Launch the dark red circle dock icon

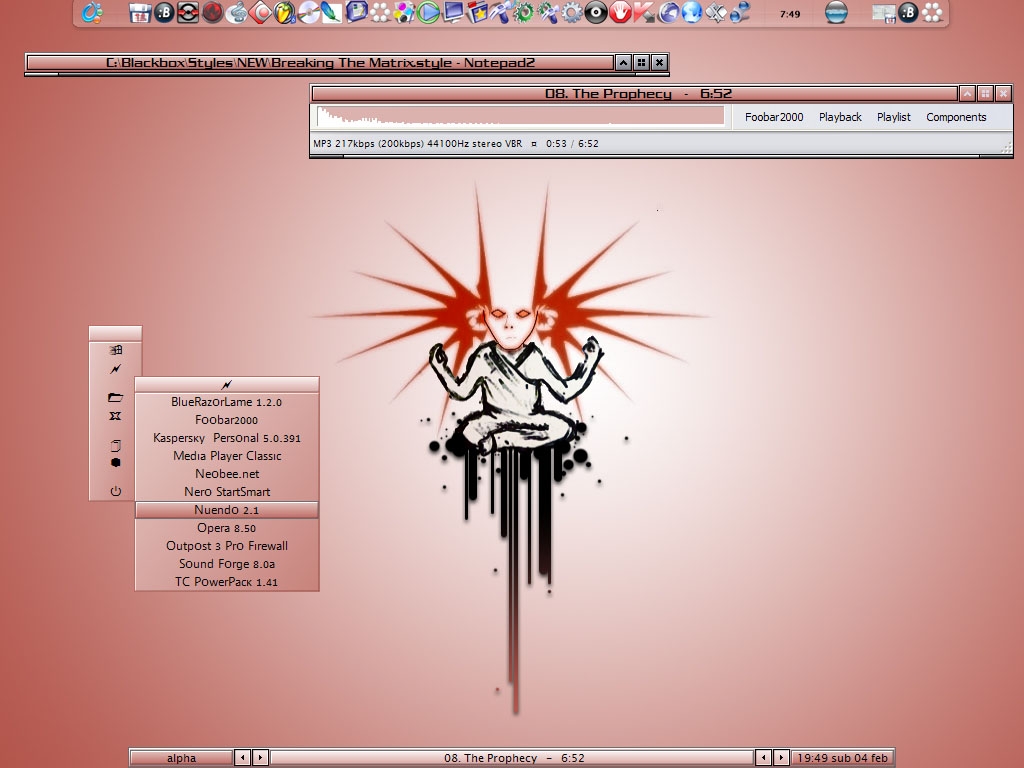[212, 12]
